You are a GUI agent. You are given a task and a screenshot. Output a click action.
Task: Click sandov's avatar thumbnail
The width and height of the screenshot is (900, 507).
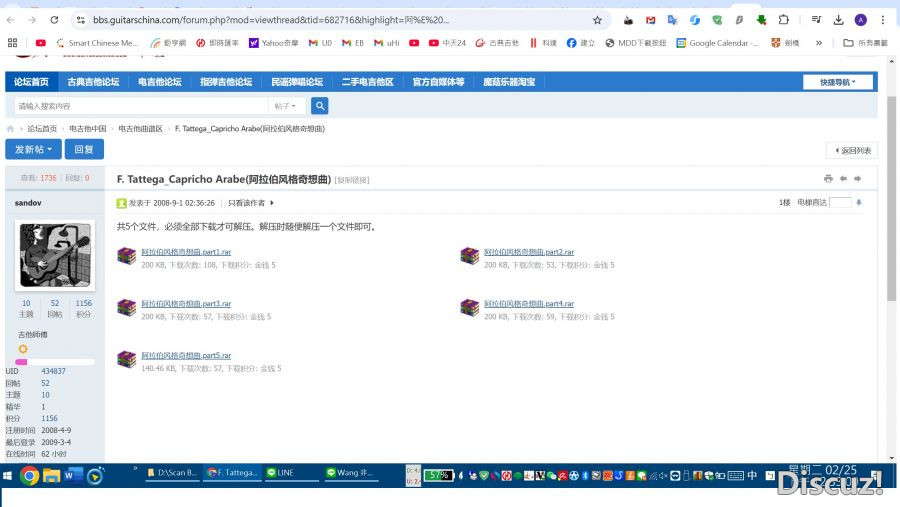55,256
